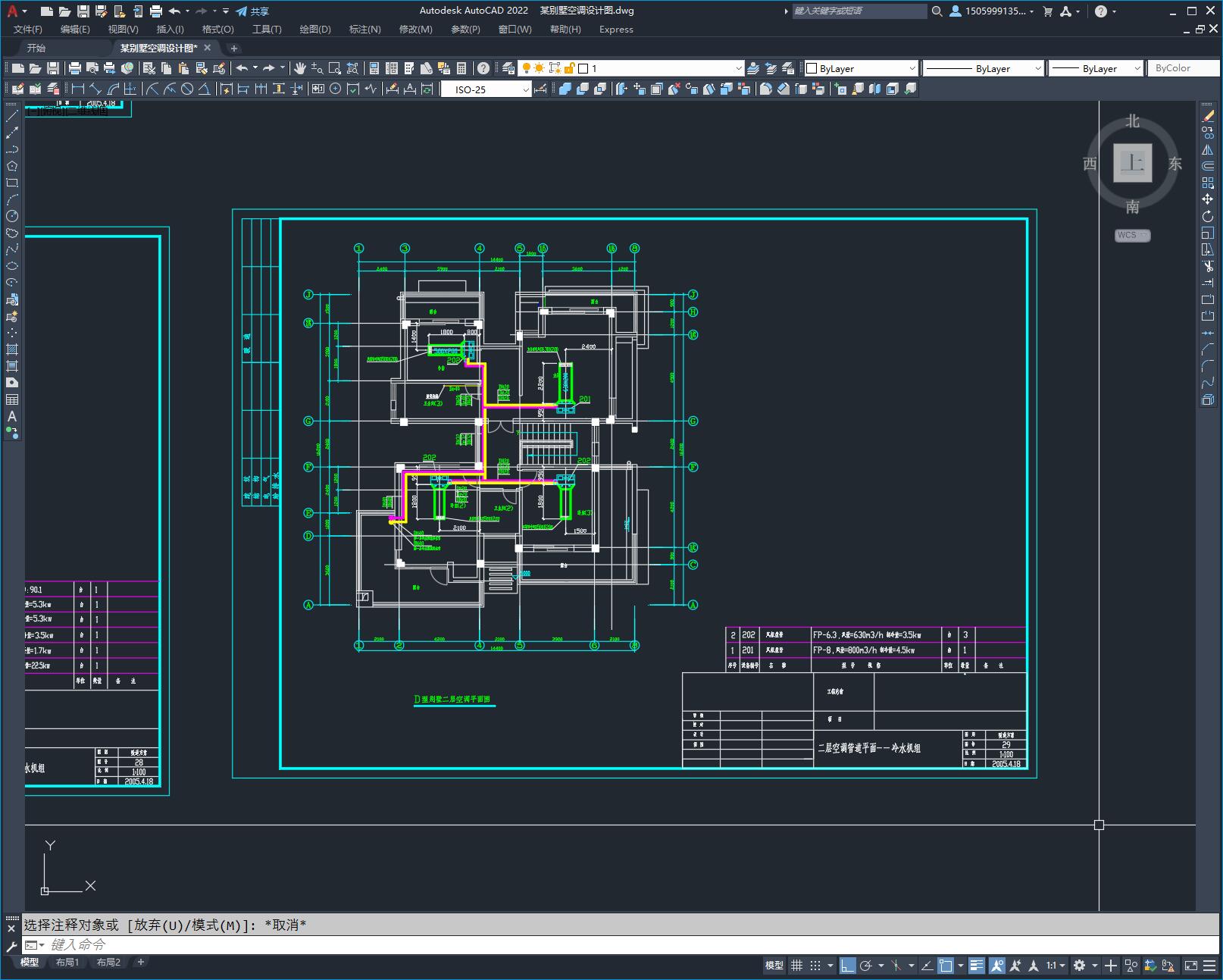Toggle lineweight display in status bar
Screen dimensions: 1223x980
click(x=977, y=966)
